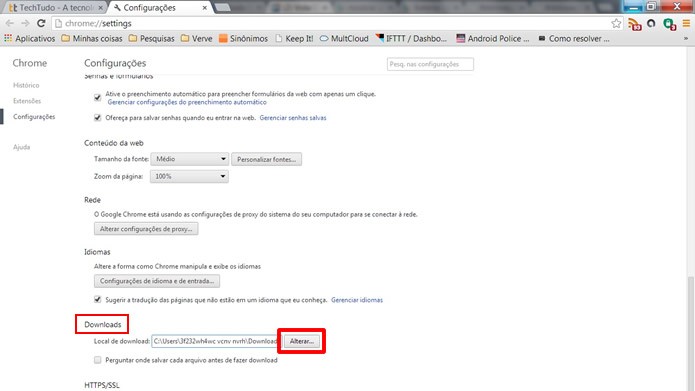Open the RSS feed extension icon
Screen dimensions: 695x391
635,24
